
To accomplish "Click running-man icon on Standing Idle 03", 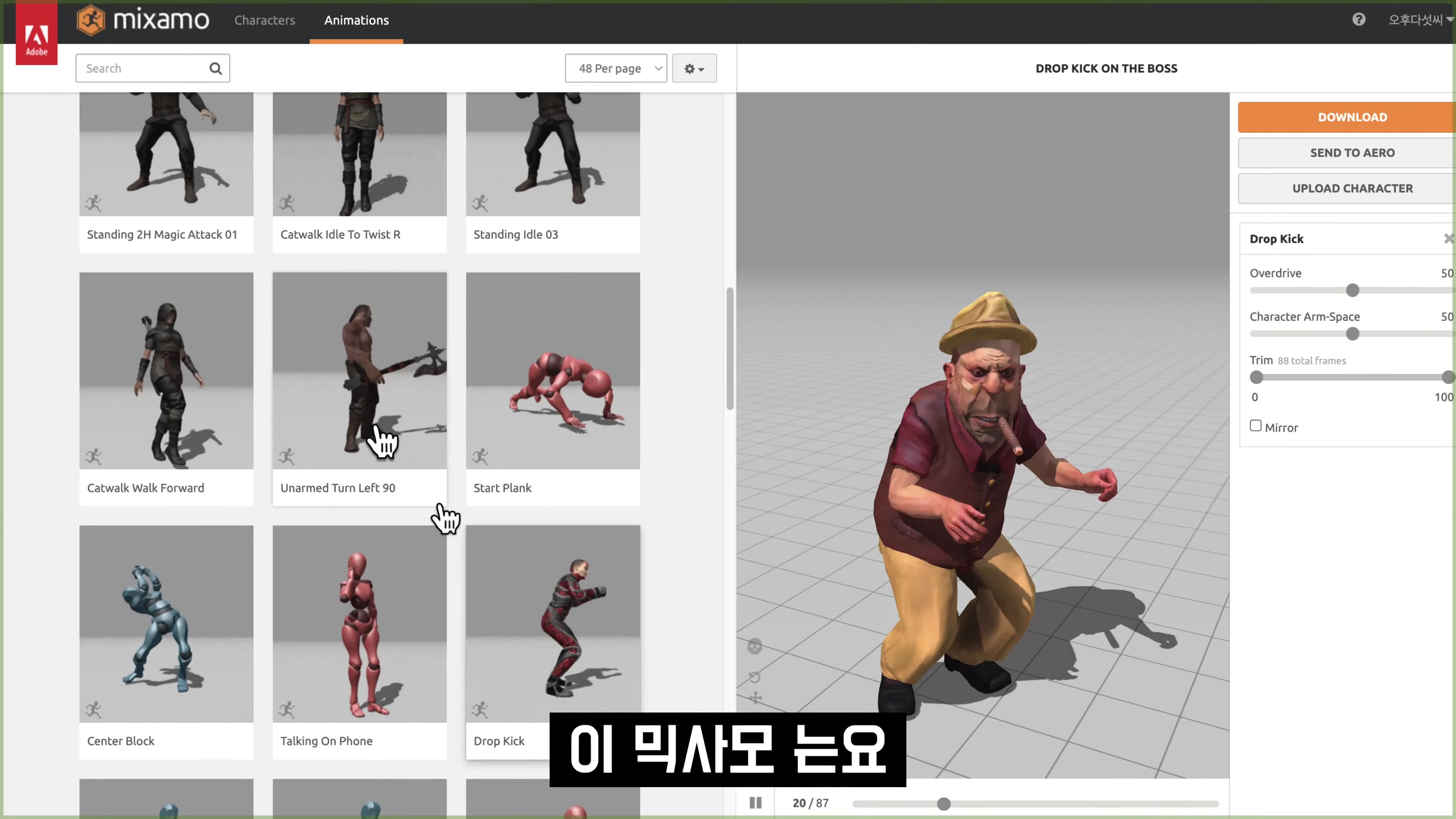I will 480,203.
